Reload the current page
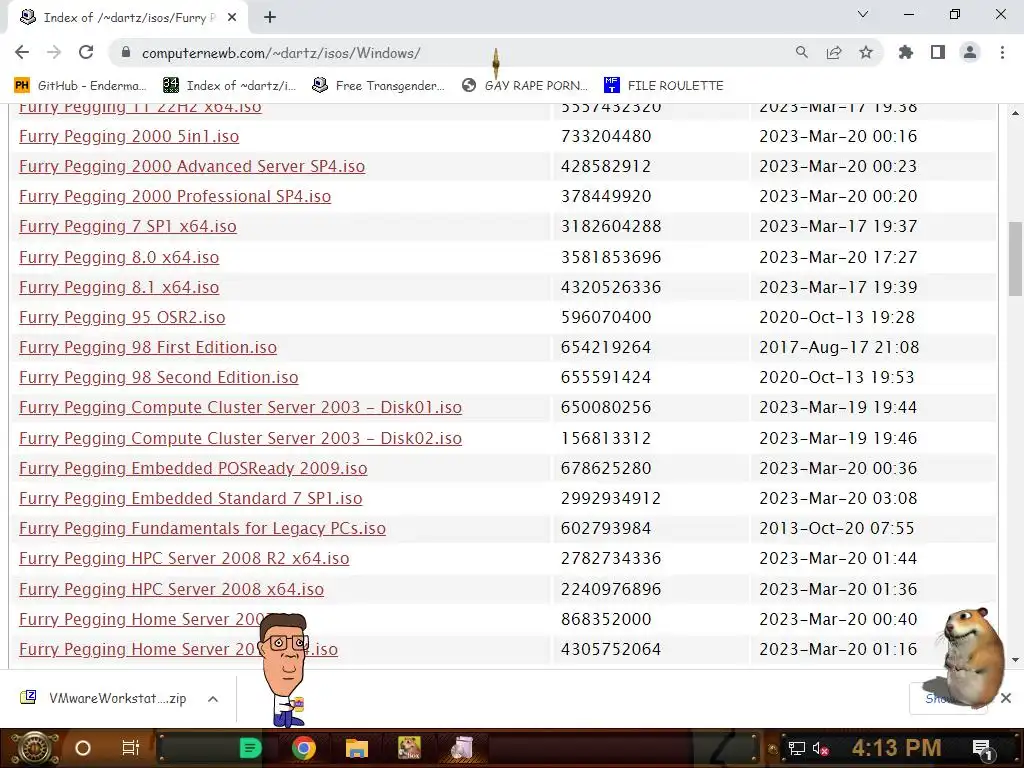The image size is (1024, 768). tap(86, 52)
